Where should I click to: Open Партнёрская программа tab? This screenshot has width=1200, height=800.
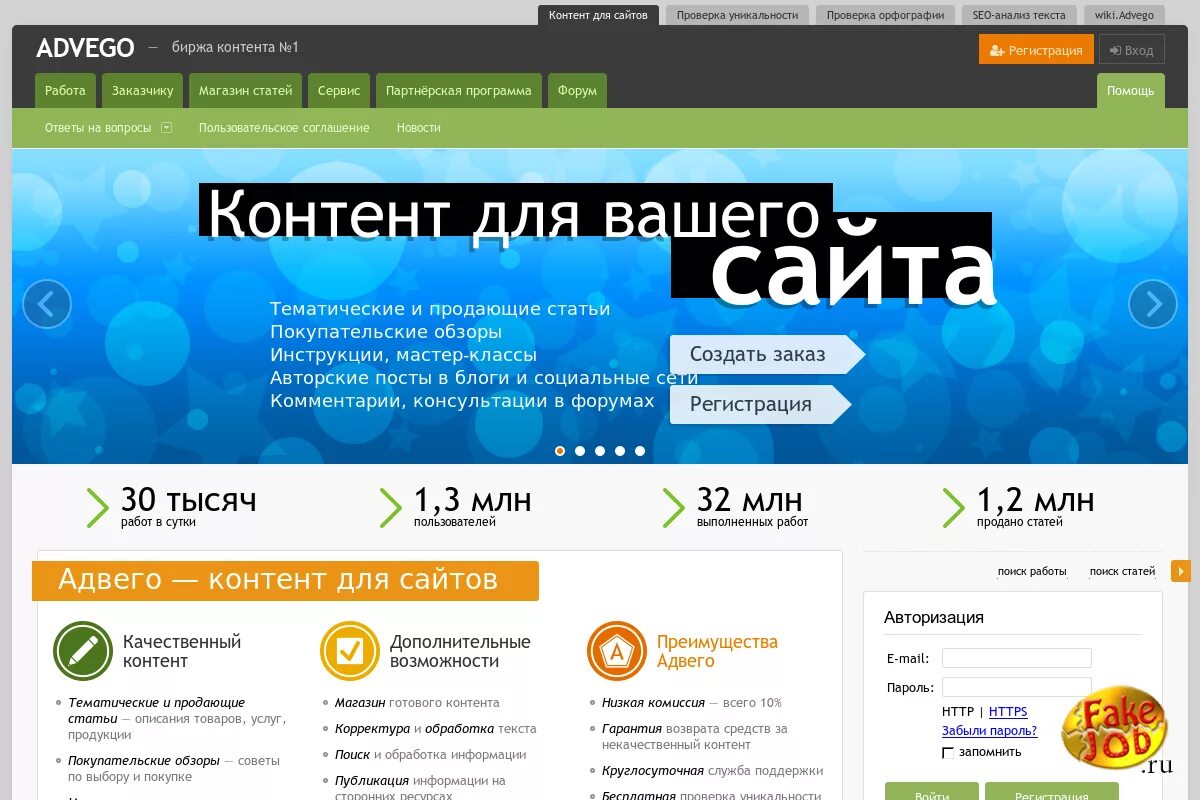459,90
